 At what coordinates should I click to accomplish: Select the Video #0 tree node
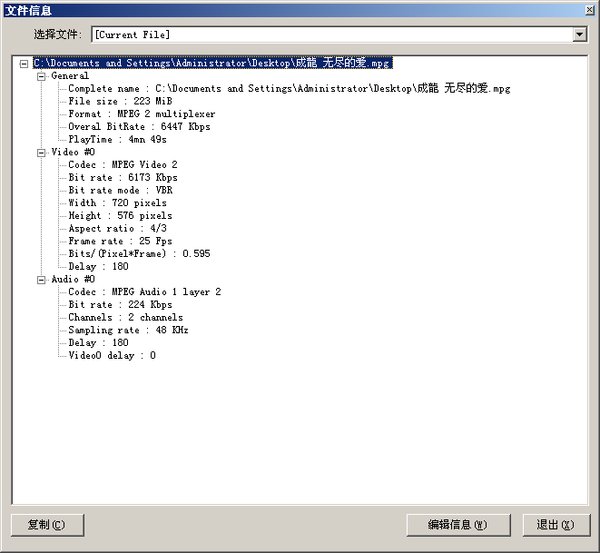[x=73, y=152]
